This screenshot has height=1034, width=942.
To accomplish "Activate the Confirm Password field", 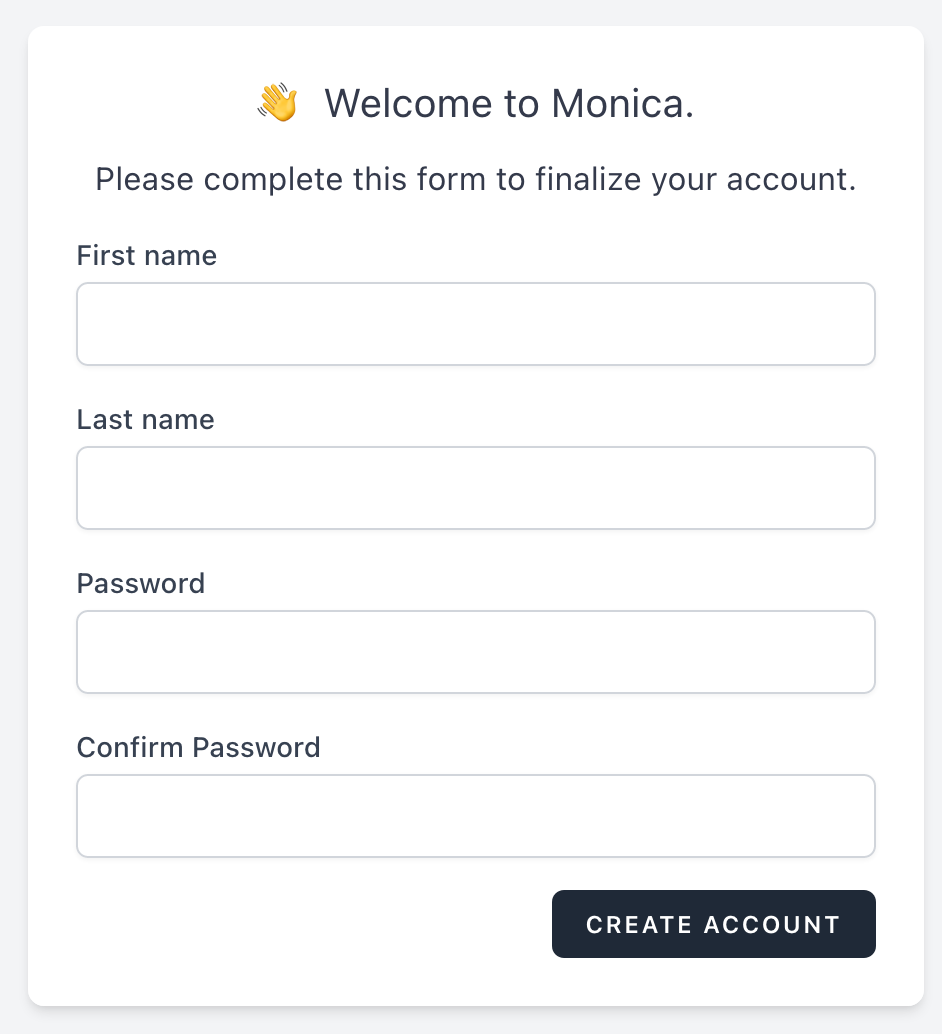I will tap(476, 816).
